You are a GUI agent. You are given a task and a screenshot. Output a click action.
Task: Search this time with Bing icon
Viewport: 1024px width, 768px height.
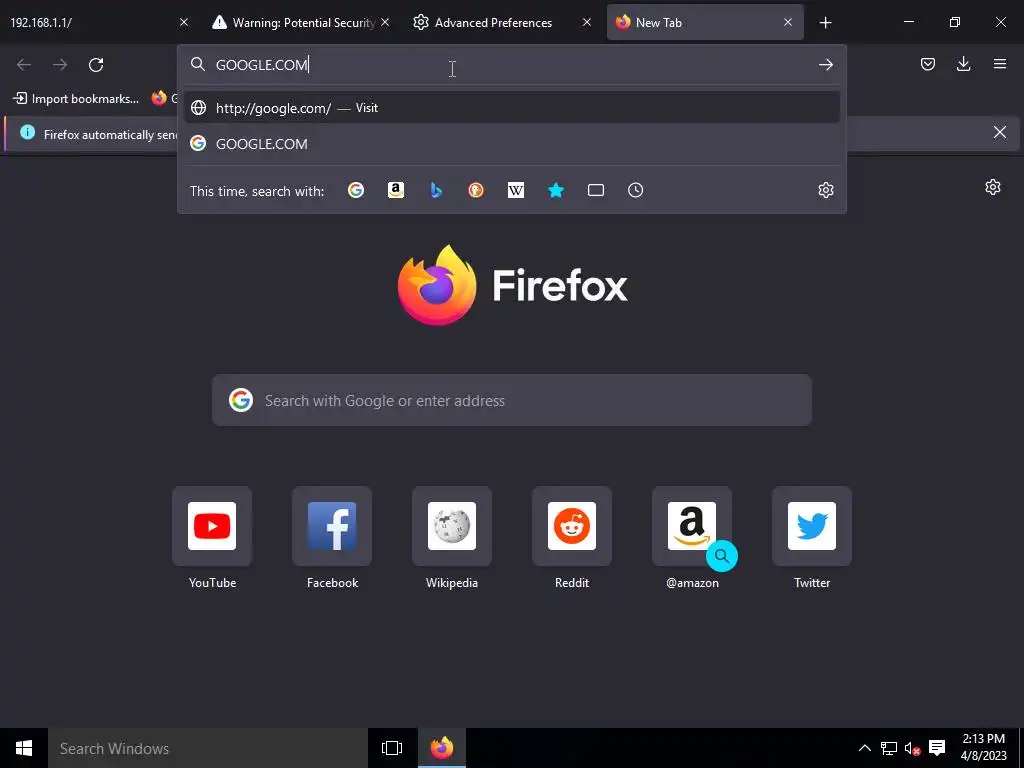[x=436, y=190]
